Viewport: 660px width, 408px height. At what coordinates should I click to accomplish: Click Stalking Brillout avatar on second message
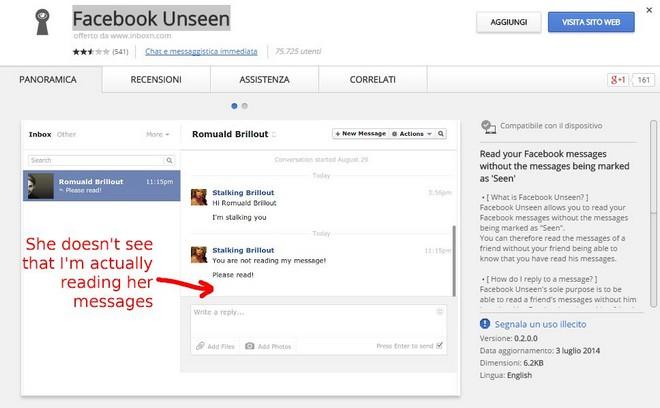click(199, 255)
